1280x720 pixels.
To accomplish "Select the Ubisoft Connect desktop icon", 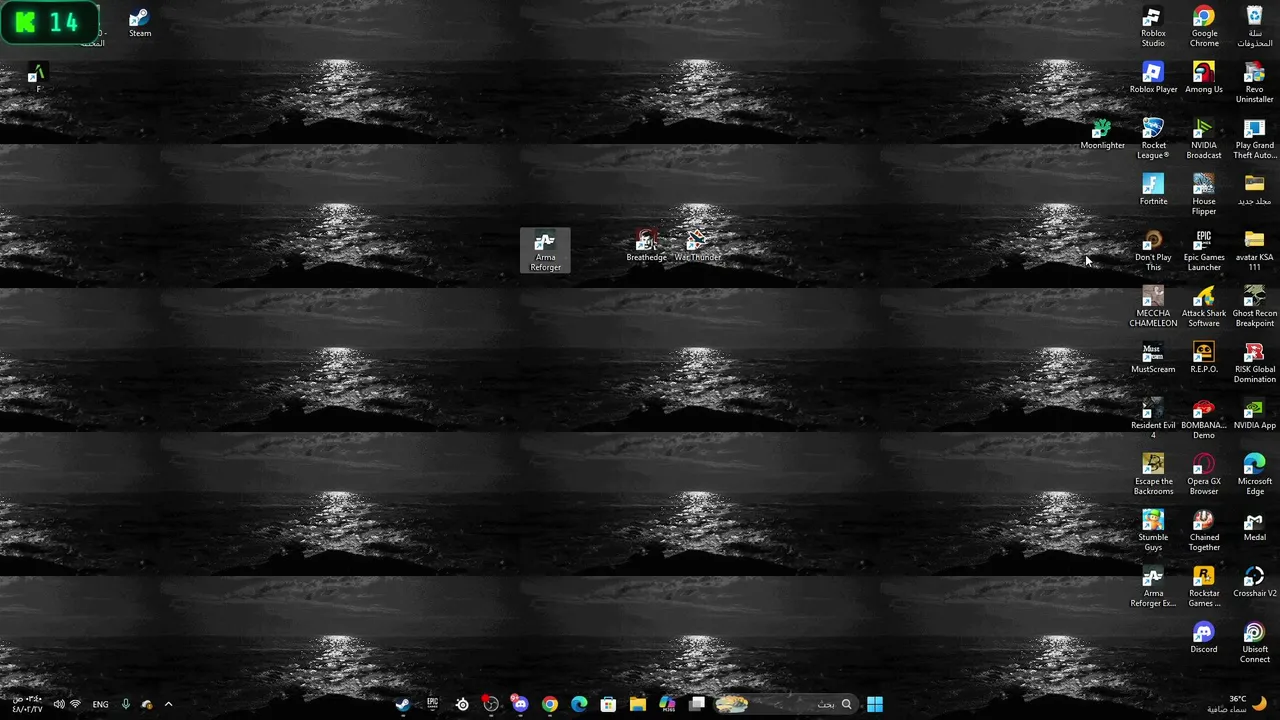I will [1254, 644].
